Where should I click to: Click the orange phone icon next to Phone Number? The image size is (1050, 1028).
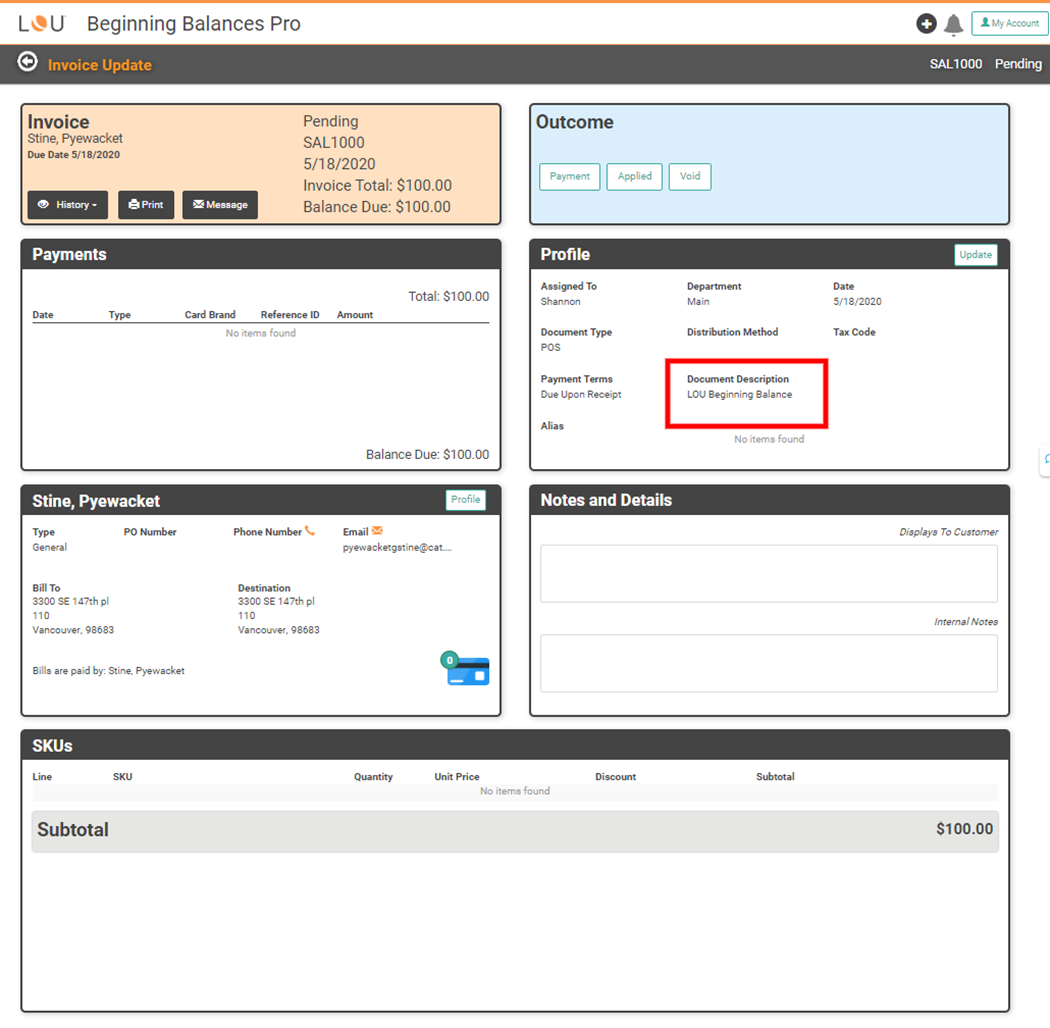[x=310, y=531]
